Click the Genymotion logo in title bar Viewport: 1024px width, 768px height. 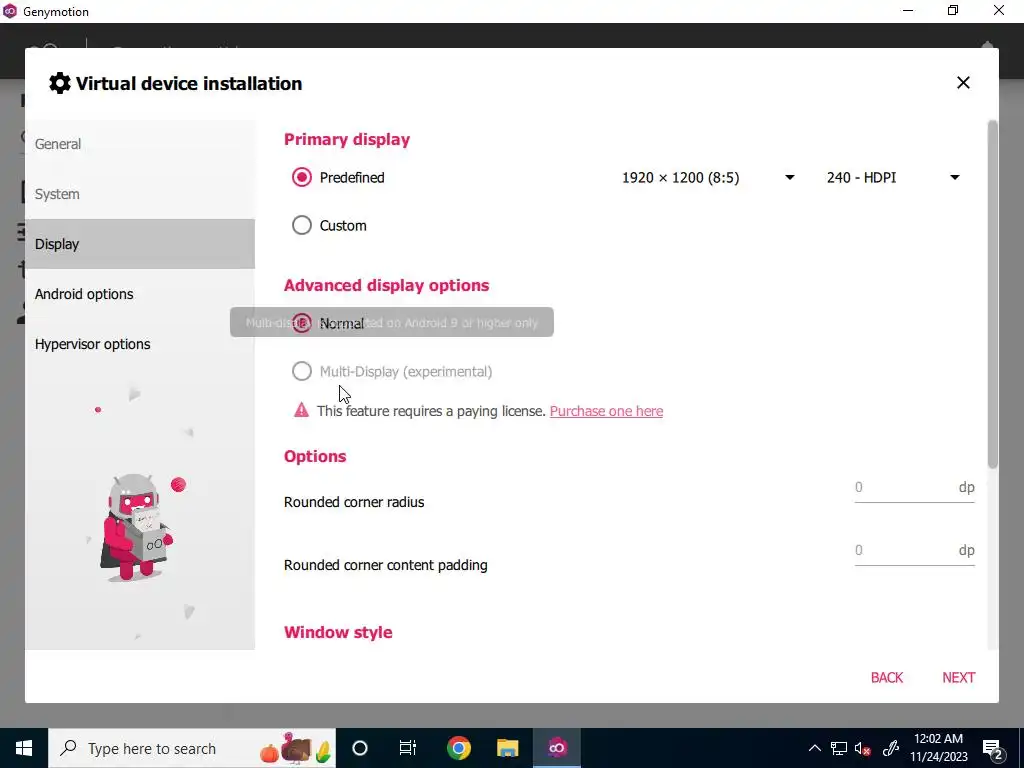tap(10, 11)
